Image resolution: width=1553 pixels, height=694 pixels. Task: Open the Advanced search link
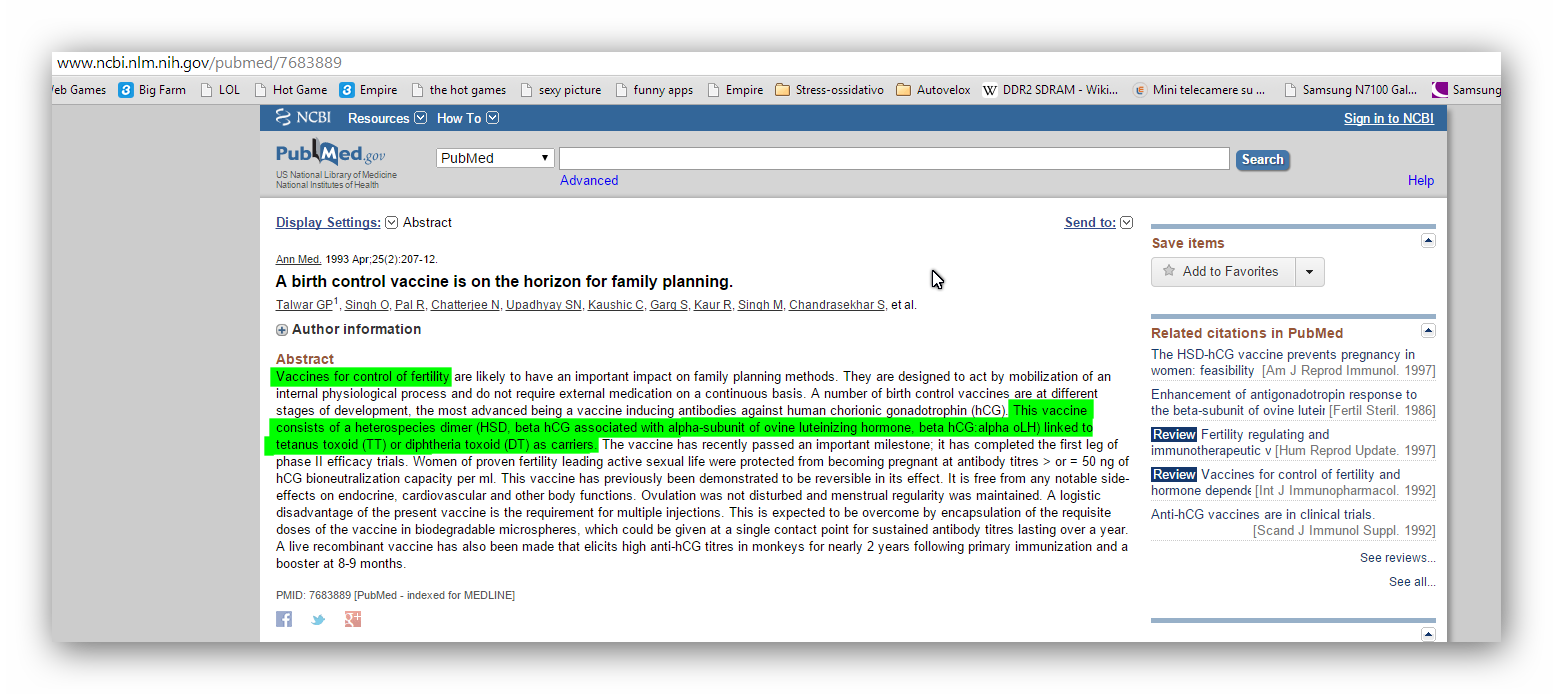pos(589,181)
